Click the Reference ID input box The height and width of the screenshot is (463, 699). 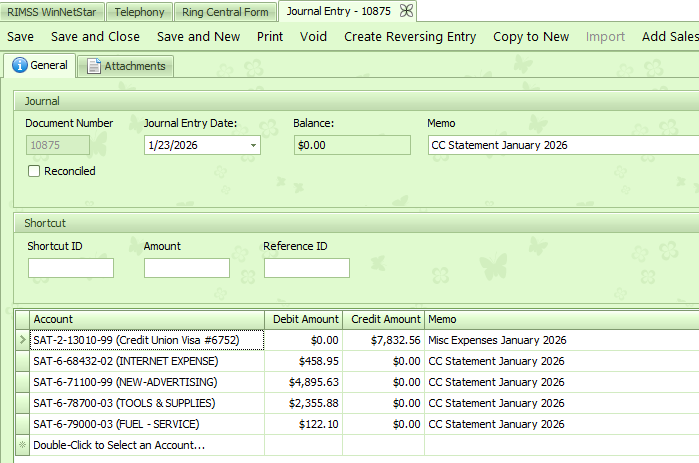coord(307,268)
